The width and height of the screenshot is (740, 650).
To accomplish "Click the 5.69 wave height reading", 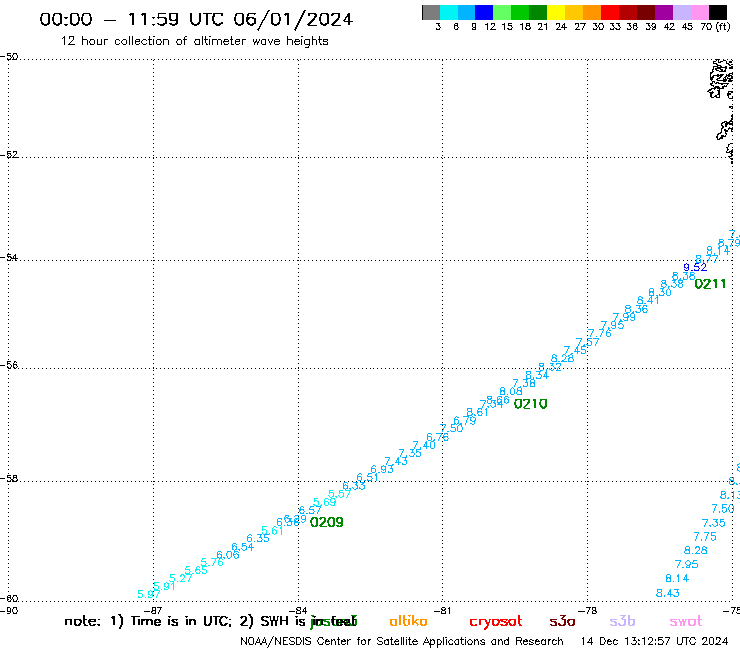I will coord(325,502).
